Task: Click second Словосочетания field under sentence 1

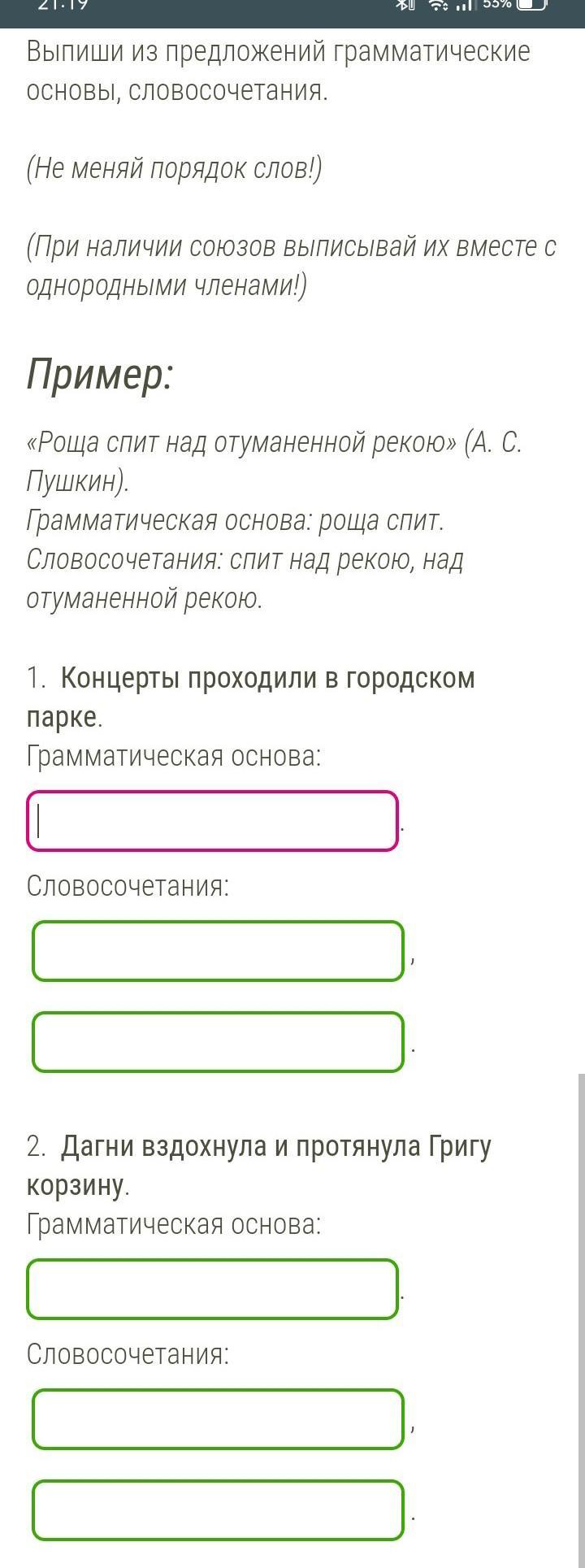Action: click(219, 1042)
